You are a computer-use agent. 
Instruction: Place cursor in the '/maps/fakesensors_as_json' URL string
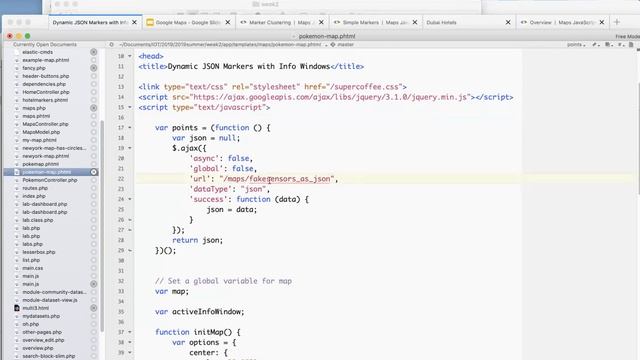coord(277,179)
